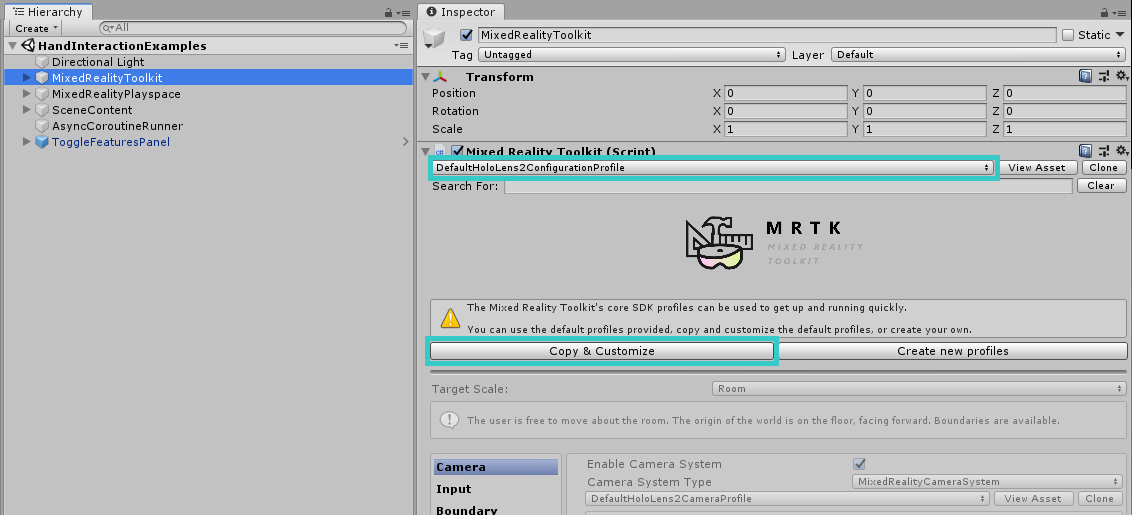
Task: Expand SceneContent in Hierarchy
Action: click(x=27, y=110)
